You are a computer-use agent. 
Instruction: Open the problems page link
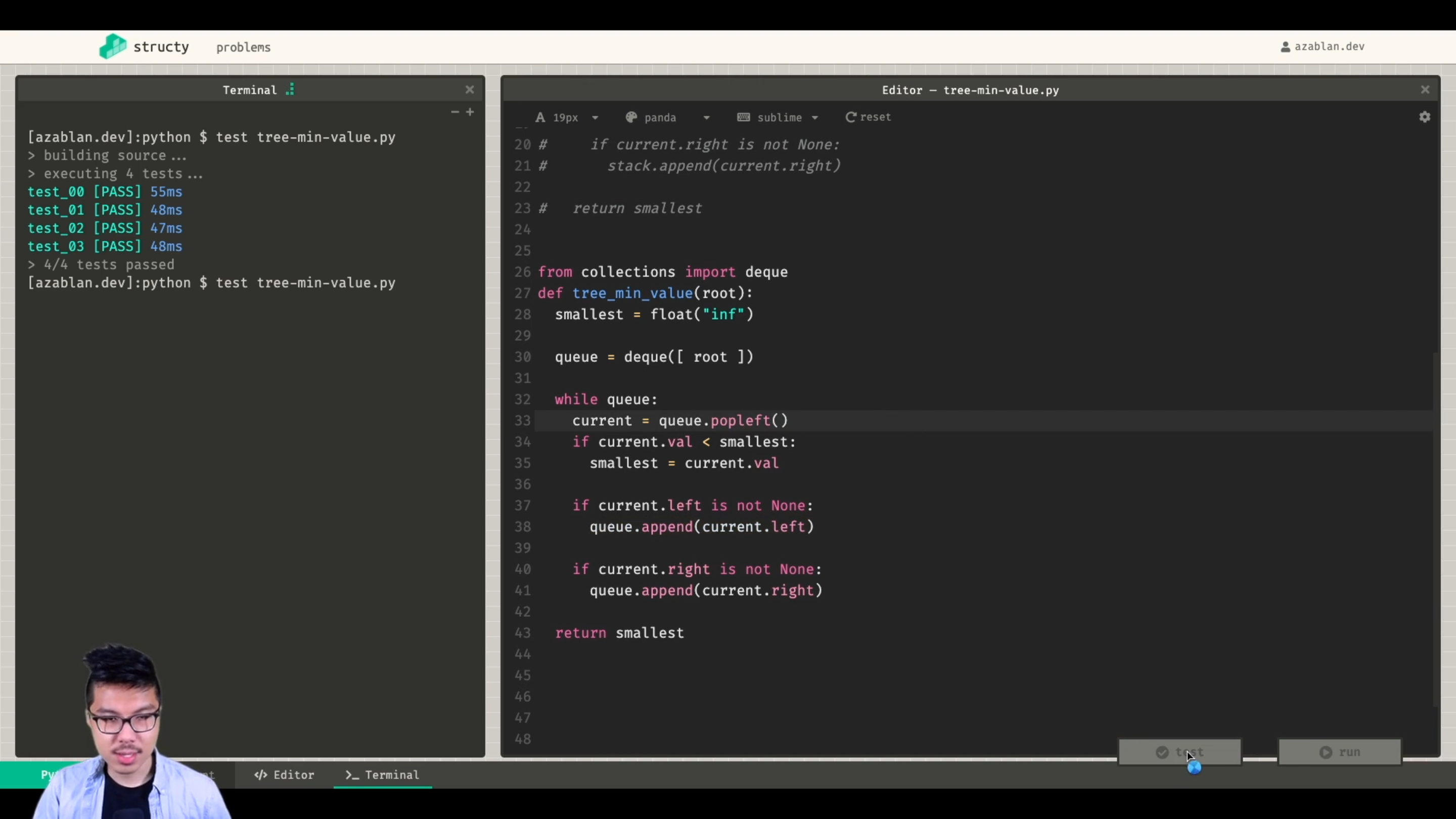click(243, 48)
